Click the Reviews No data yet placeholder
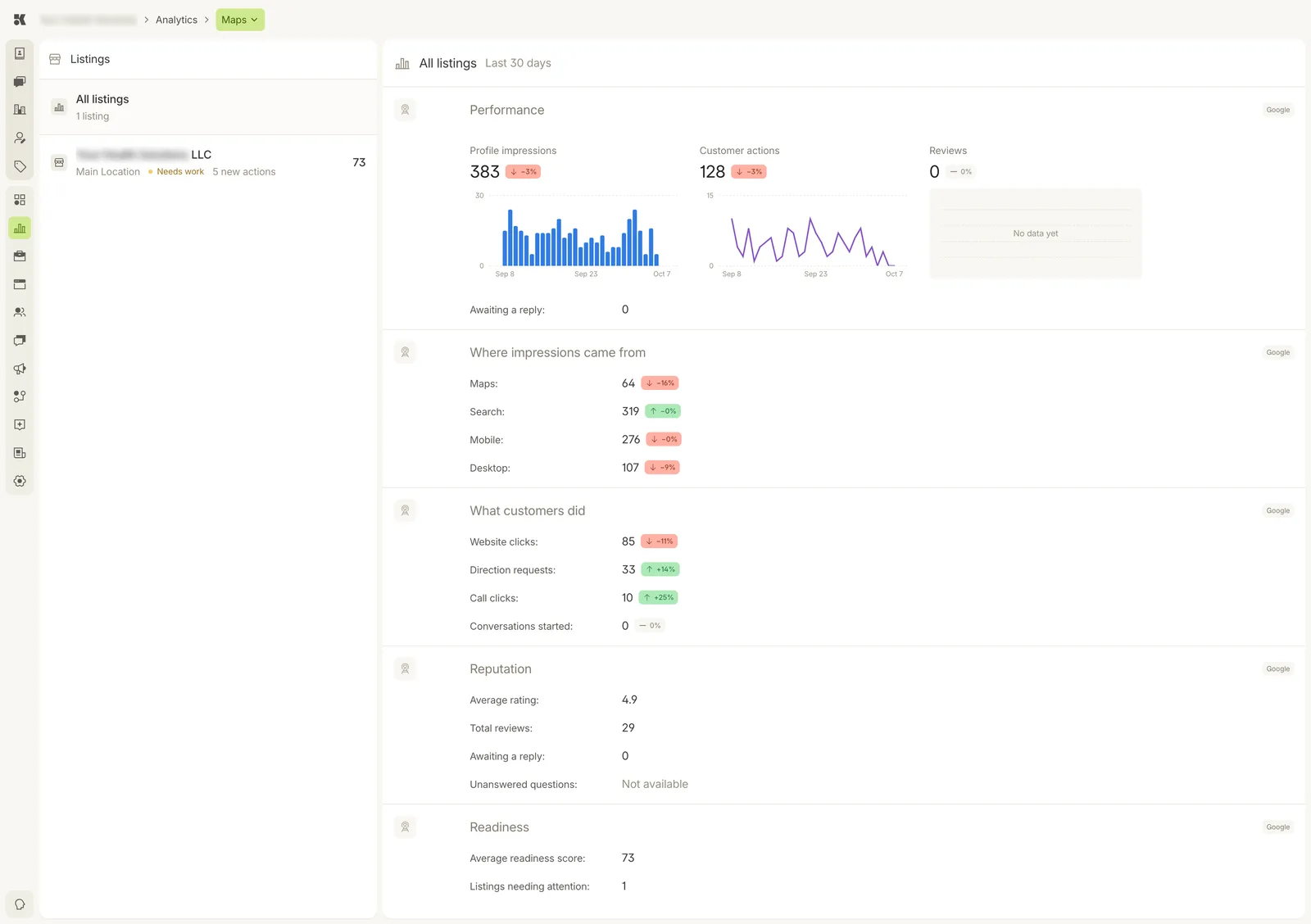This screenshot has width=1311, height=924. click(1036, 233)
